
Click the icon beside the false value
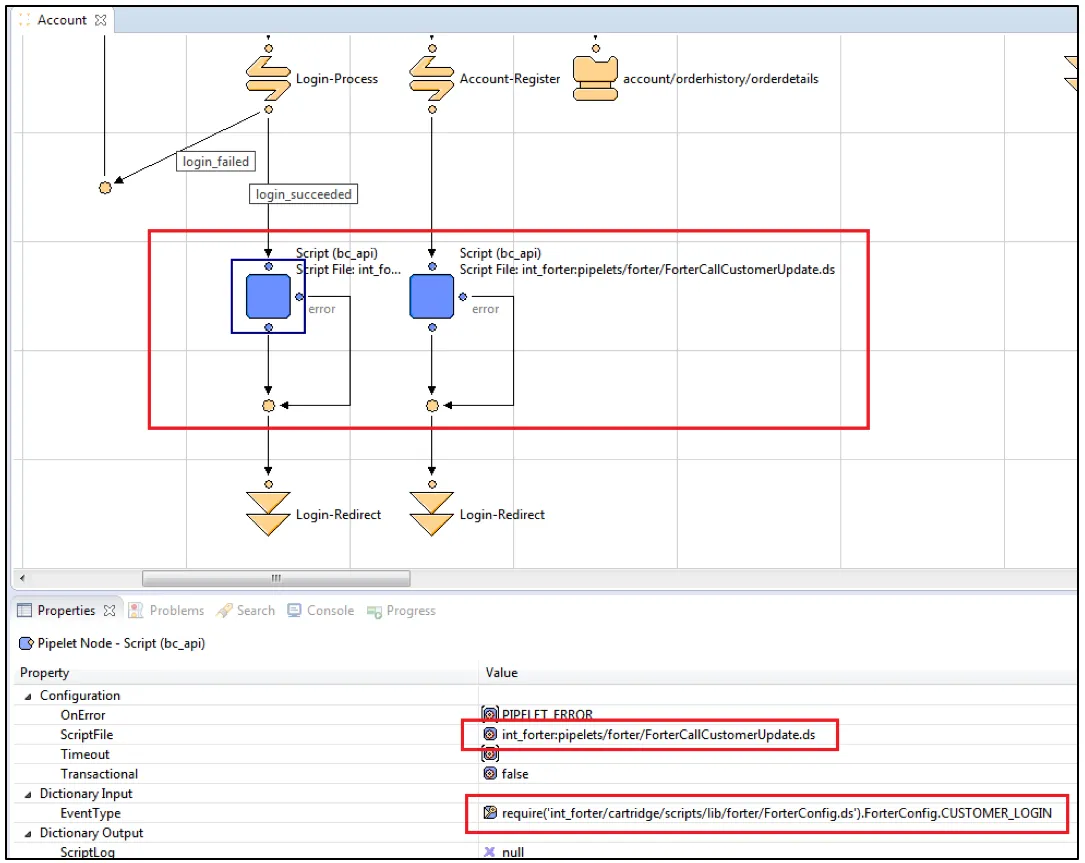pyautogui.click(x=490, y=774)
